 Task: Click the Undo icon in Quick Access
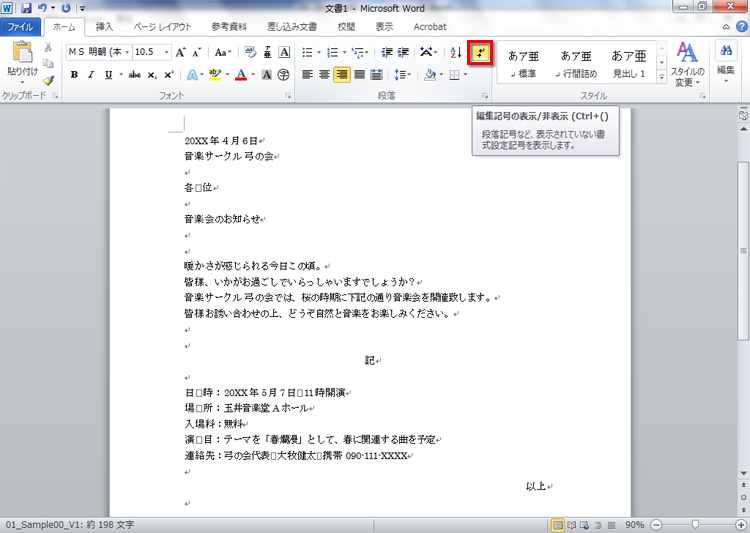(42, 8)
